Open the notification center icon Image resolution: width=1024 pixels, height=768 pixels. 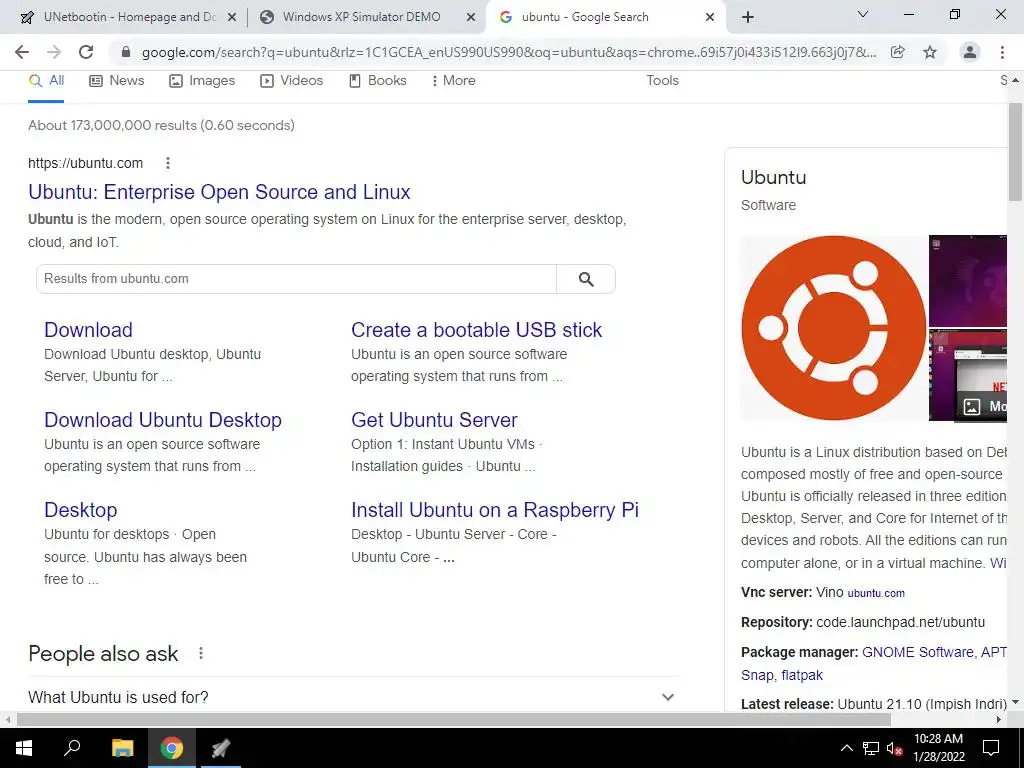tap(991, 748)
